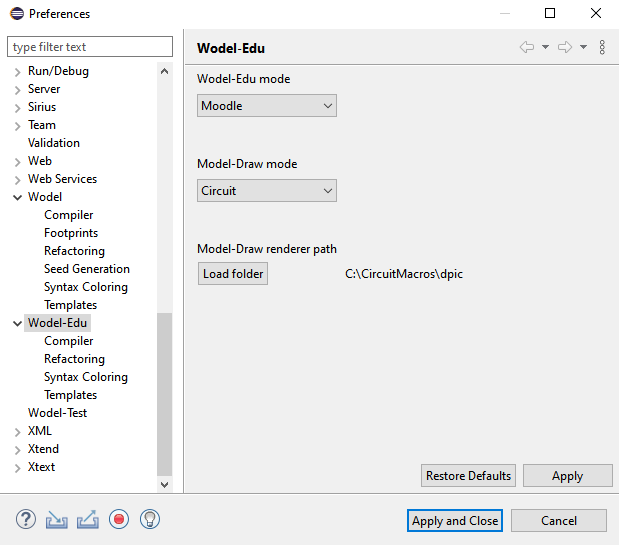Viewport: 619px width, 545px height.
Task: Click the lightbulb tips icon
Action: pos(150,519)
